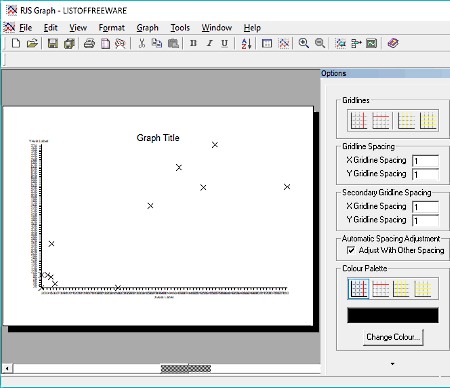Sort data A to Z
The height and width of the screenshot is (388, 450).
246,43
